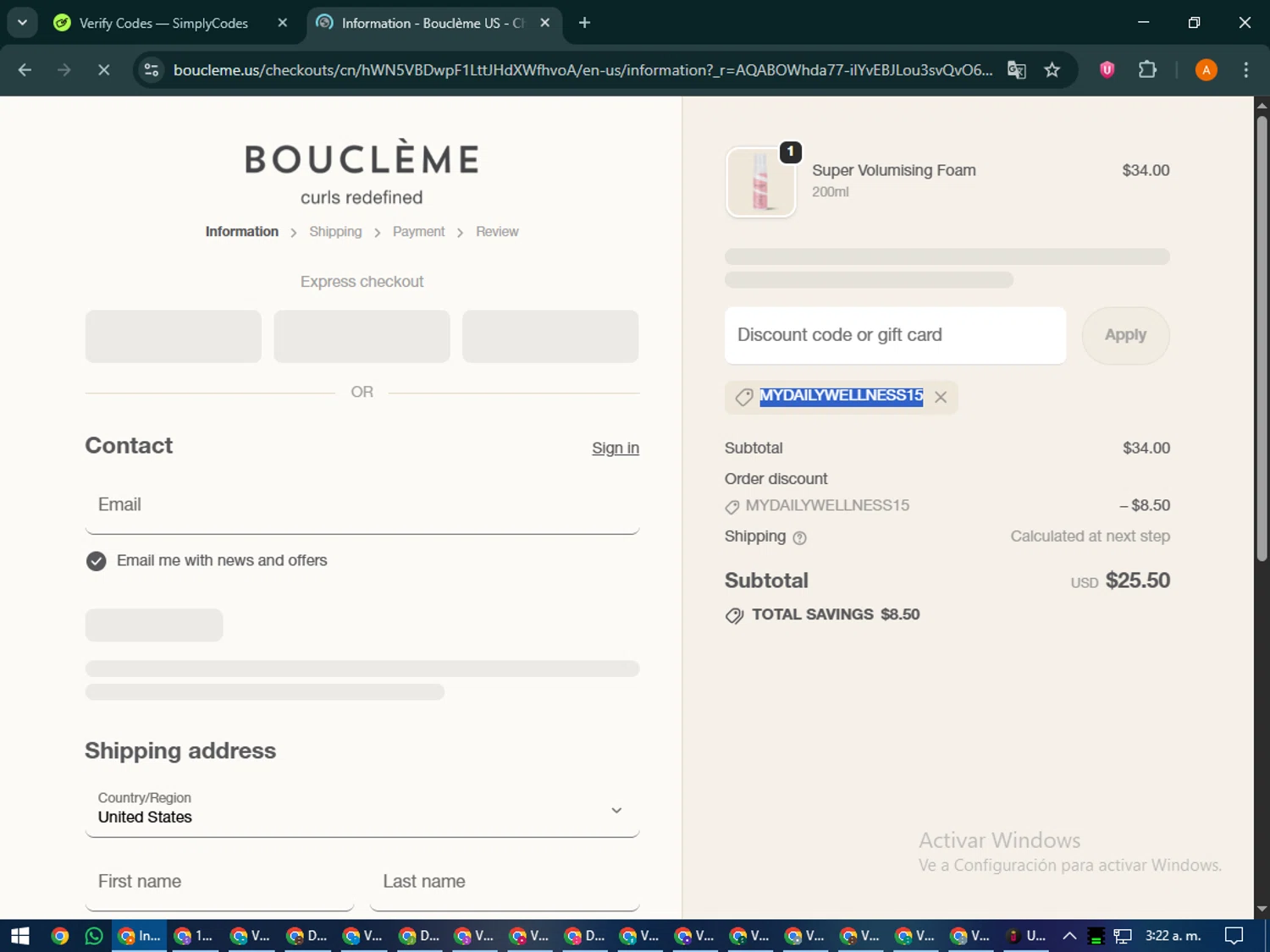
Task: Click the Shipping help question mark icon
Action: (799, 537)
